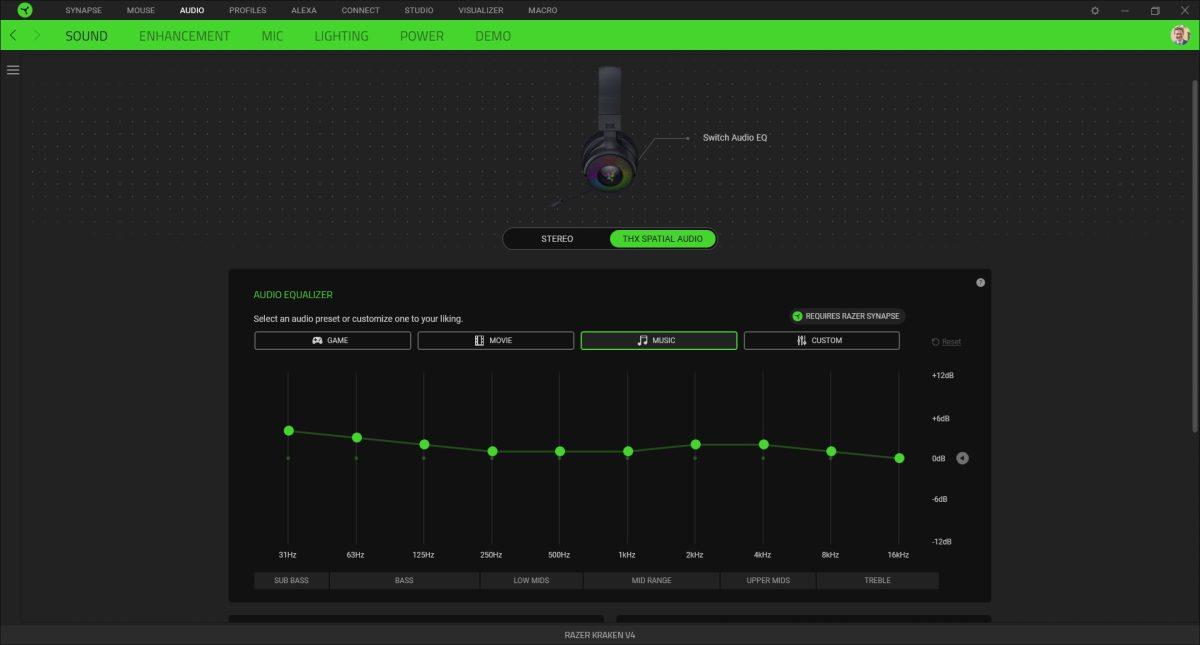This screenshot has width=1200, height=645.
Task: Click the Sub Bass range label
Action: coord(291,580)
